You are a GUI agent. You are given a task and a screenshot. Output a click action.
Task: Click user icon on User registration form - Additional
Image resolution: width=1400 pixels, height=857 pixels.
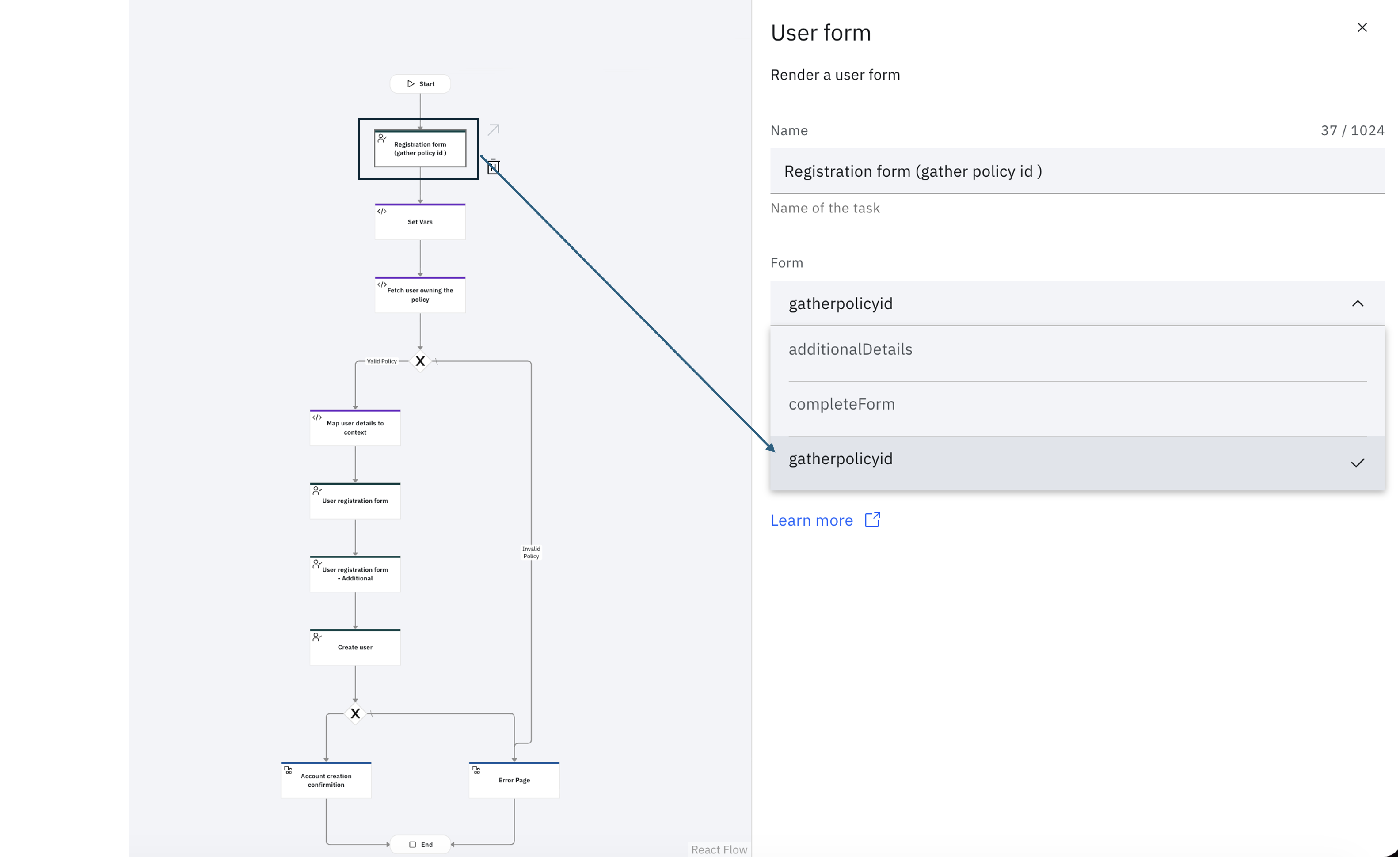click(x=317, y=564)
